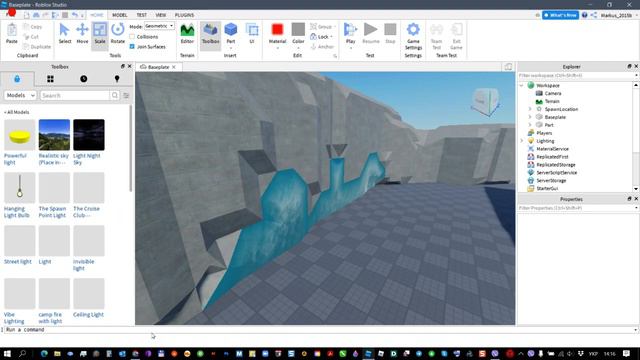The height and width of the screenshot is (360, 640).
Task: Switch to the TEST ribbon tab
Action: [142, 15]
